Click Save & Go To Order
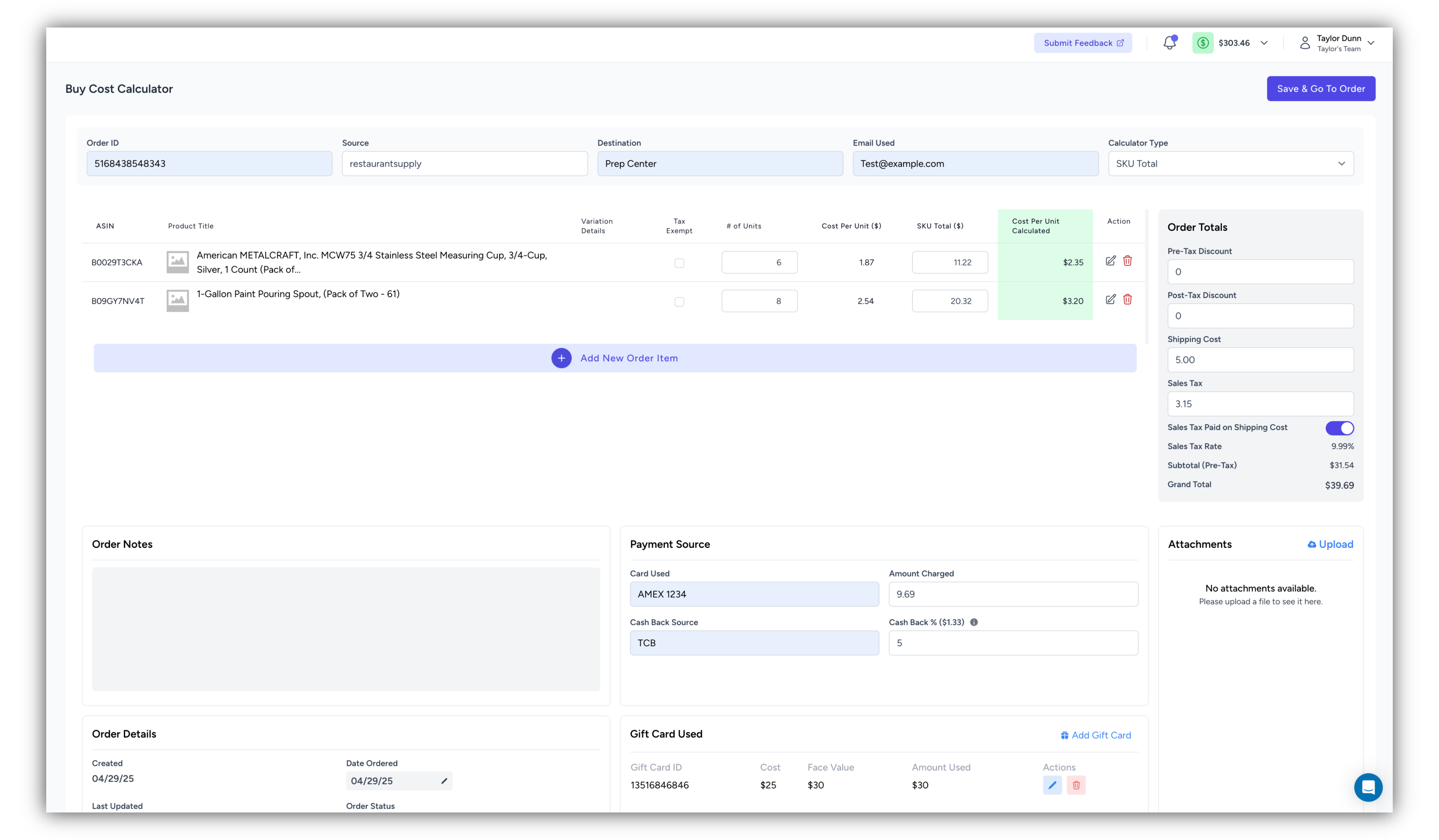Screen dimensions: 1439x840 tap(1321, 88)
